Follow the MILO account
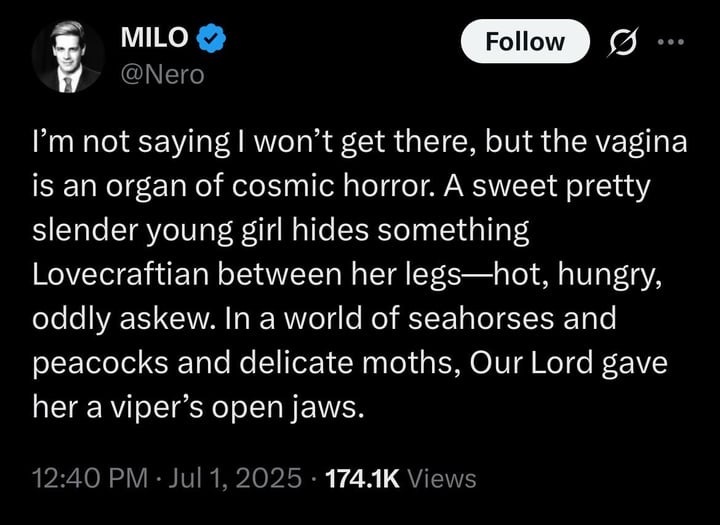720x525 pixels. (525, 41)
